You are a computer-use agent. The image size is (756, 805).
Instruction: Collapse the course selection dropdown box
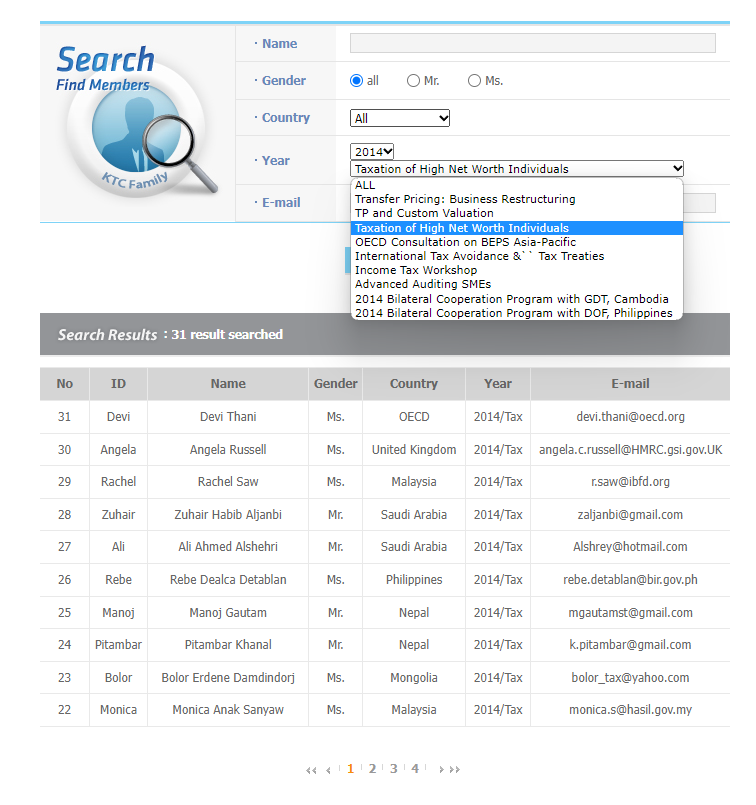coord(517,169)
